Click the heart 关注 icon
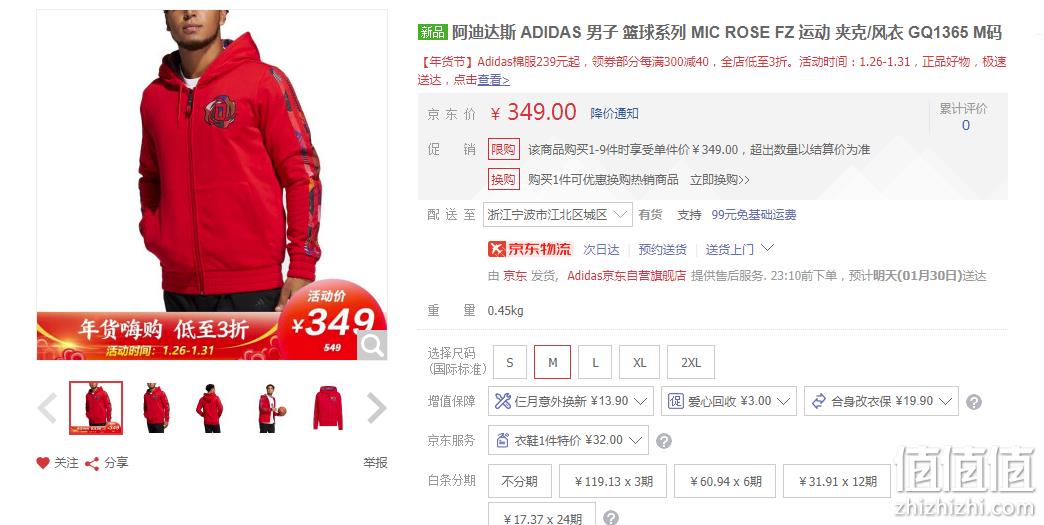The width and height of the screenshot is (1044, 525). click(43, 462)
